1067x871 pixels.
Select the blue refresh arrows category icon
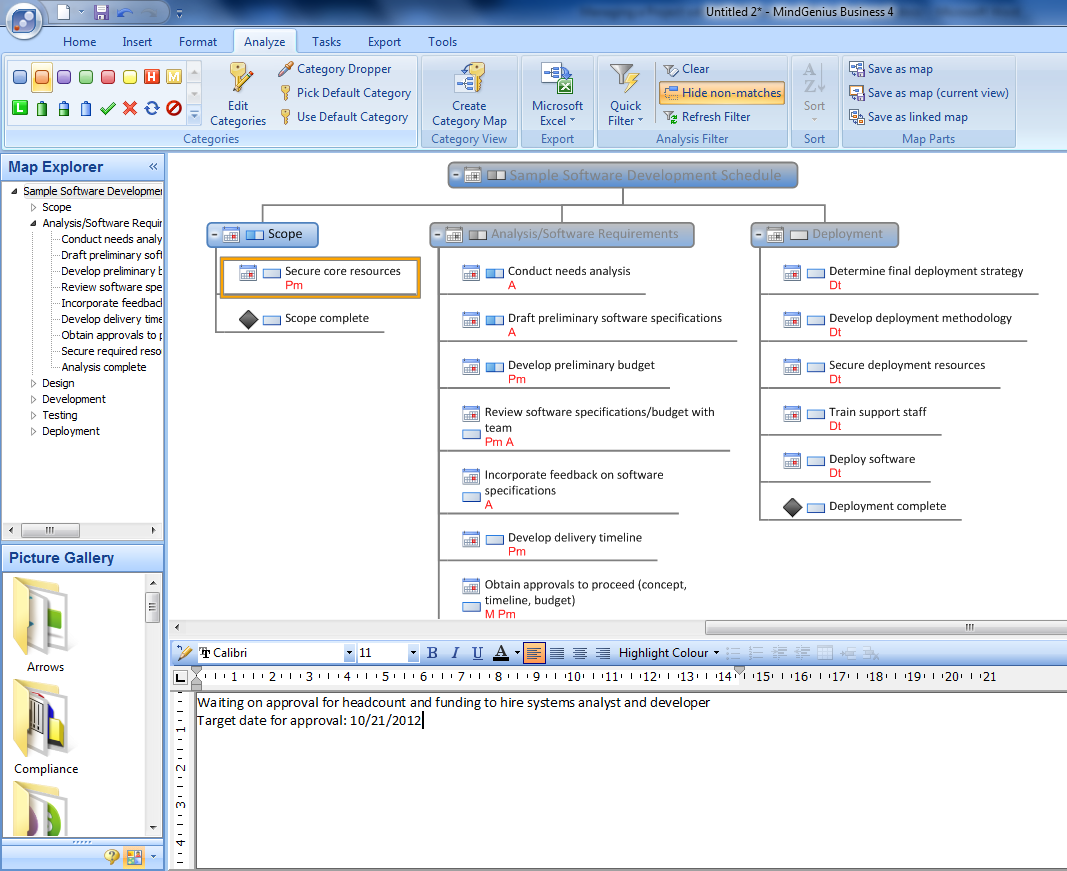coord(152,108)
